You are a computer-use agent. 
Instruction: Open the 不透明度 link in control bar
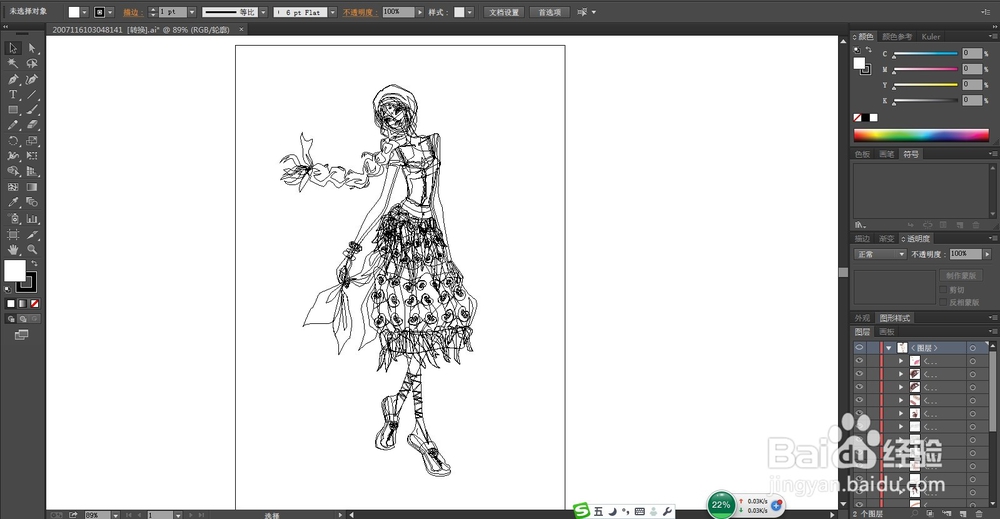click(360, 12)
